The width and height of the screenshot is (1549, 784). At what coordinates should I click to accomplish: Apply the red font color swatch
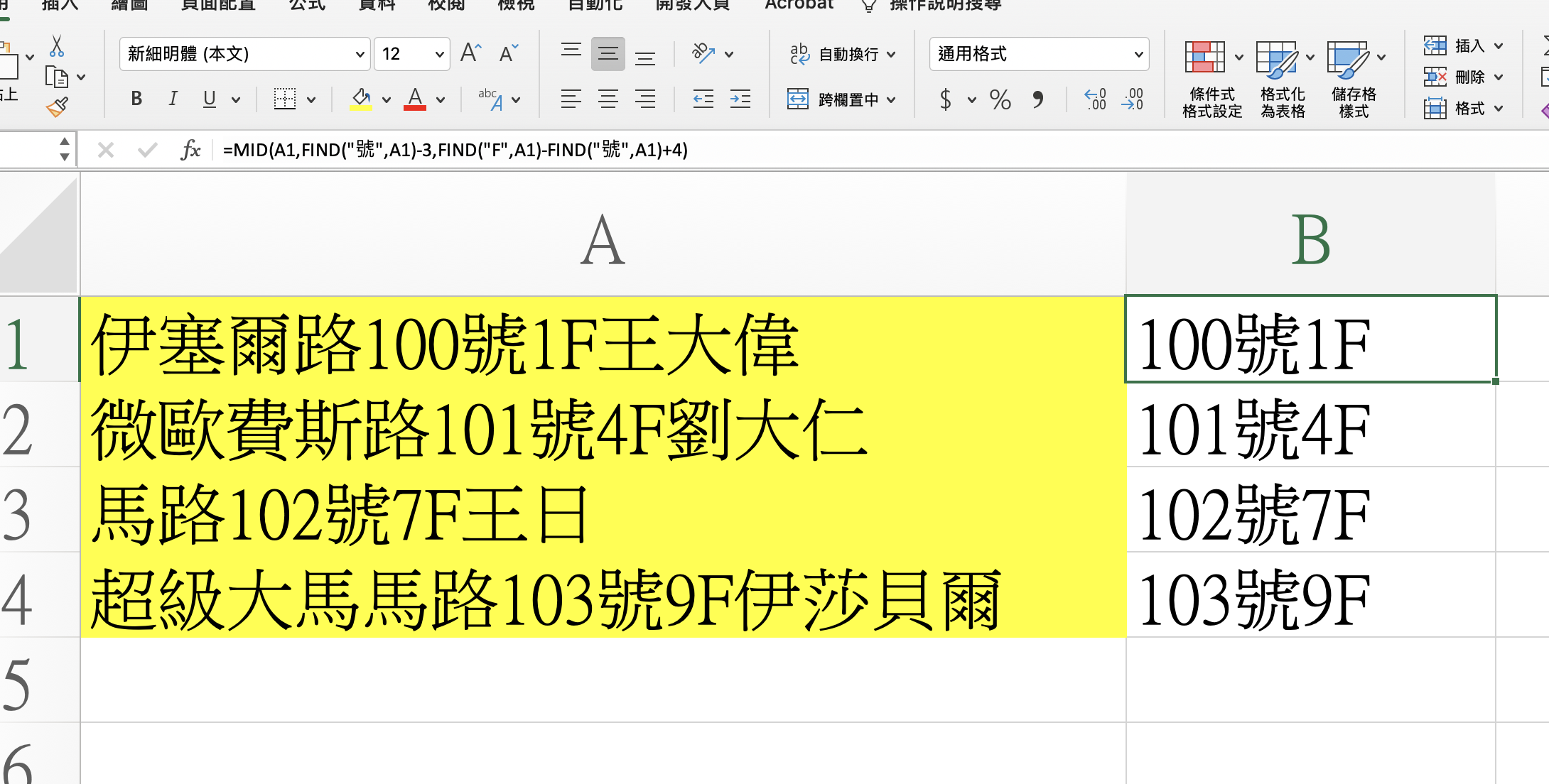415,99
